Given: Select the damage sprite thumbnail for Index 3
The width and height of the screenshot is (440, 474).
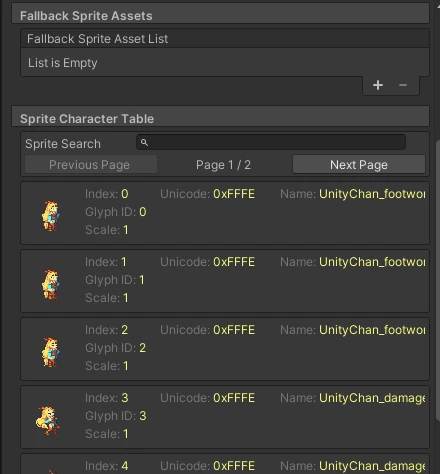Looking at the screenshot, I should tap(48, 421).
